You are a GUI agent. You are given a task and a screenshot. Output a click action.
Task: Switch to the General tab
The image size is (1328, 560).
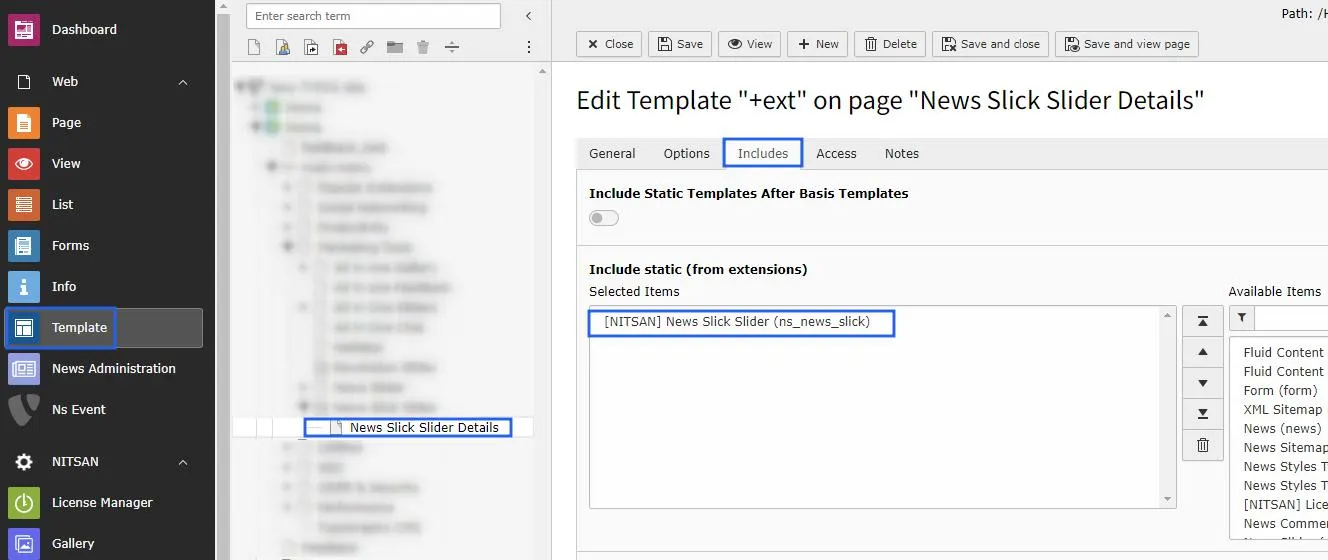click(612, 154)
